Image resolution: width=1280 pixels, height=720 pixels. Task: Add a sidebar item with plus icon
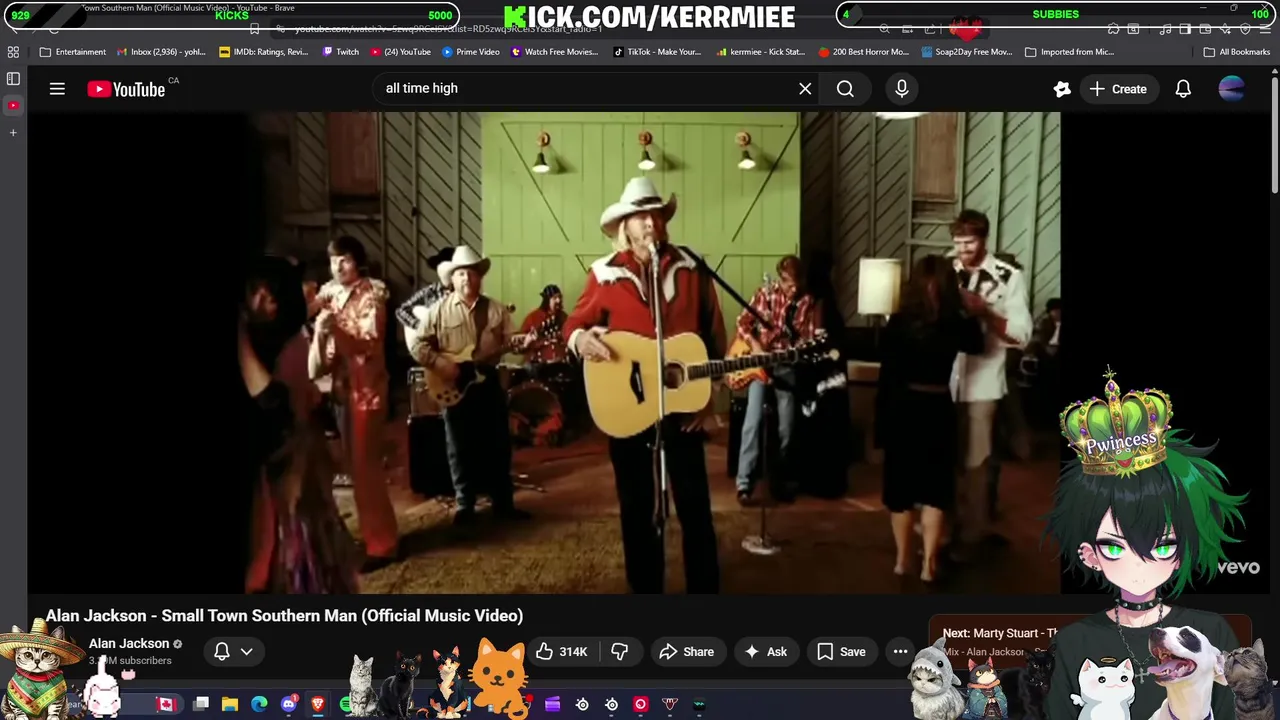coord(13,132)
